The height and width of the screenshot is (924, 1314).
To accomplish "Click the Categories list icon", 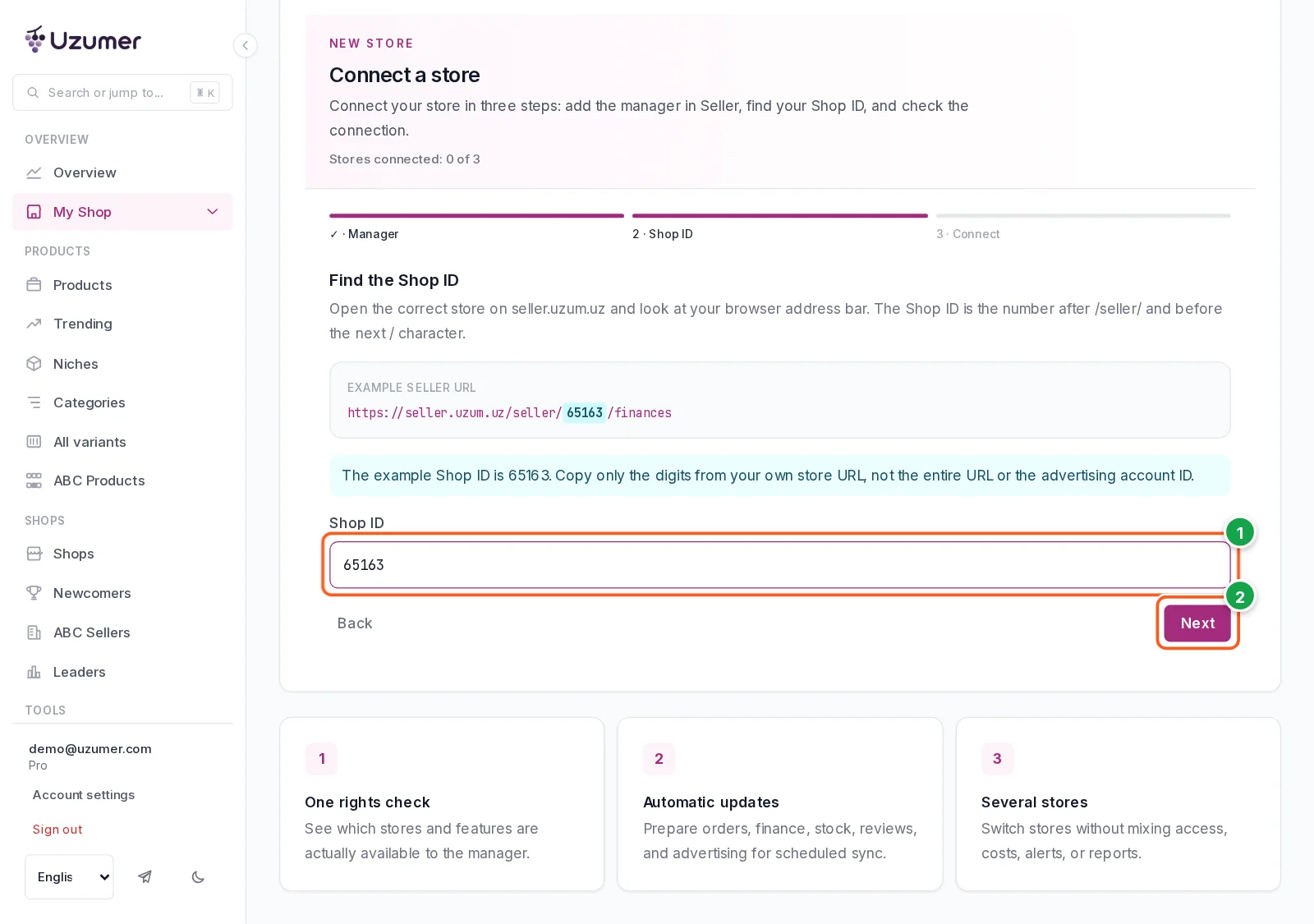I will click(34, 402).
